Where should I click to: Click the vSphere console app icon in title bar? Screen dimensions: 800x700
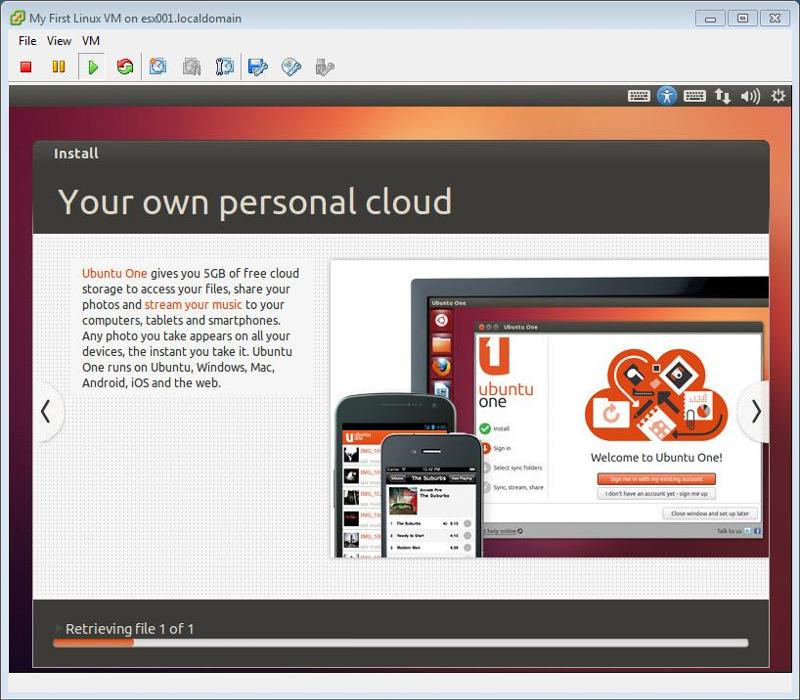click(17, 18)
